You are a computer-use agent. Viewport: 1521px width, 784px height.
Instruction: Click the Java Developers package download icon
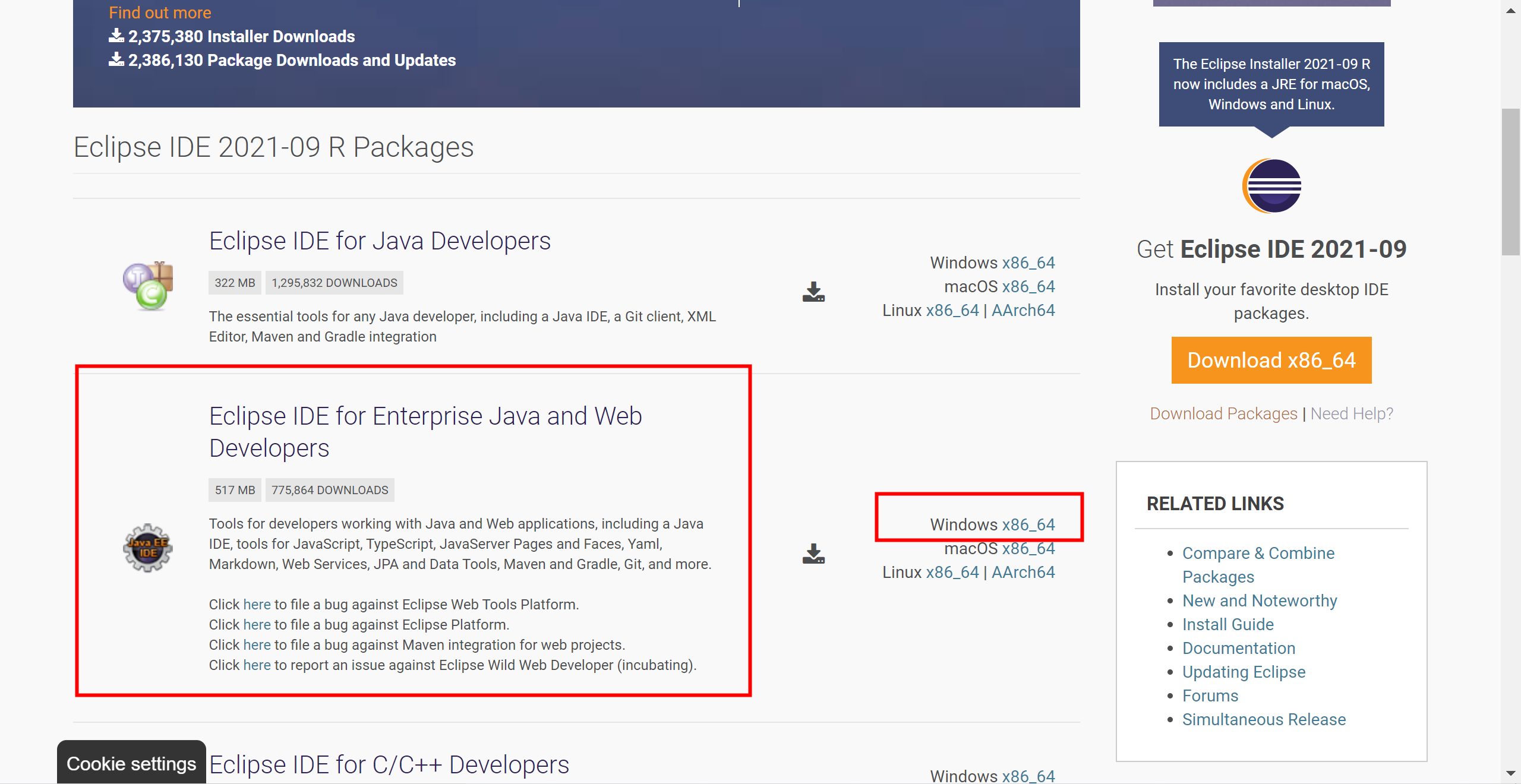coord(813,292)
